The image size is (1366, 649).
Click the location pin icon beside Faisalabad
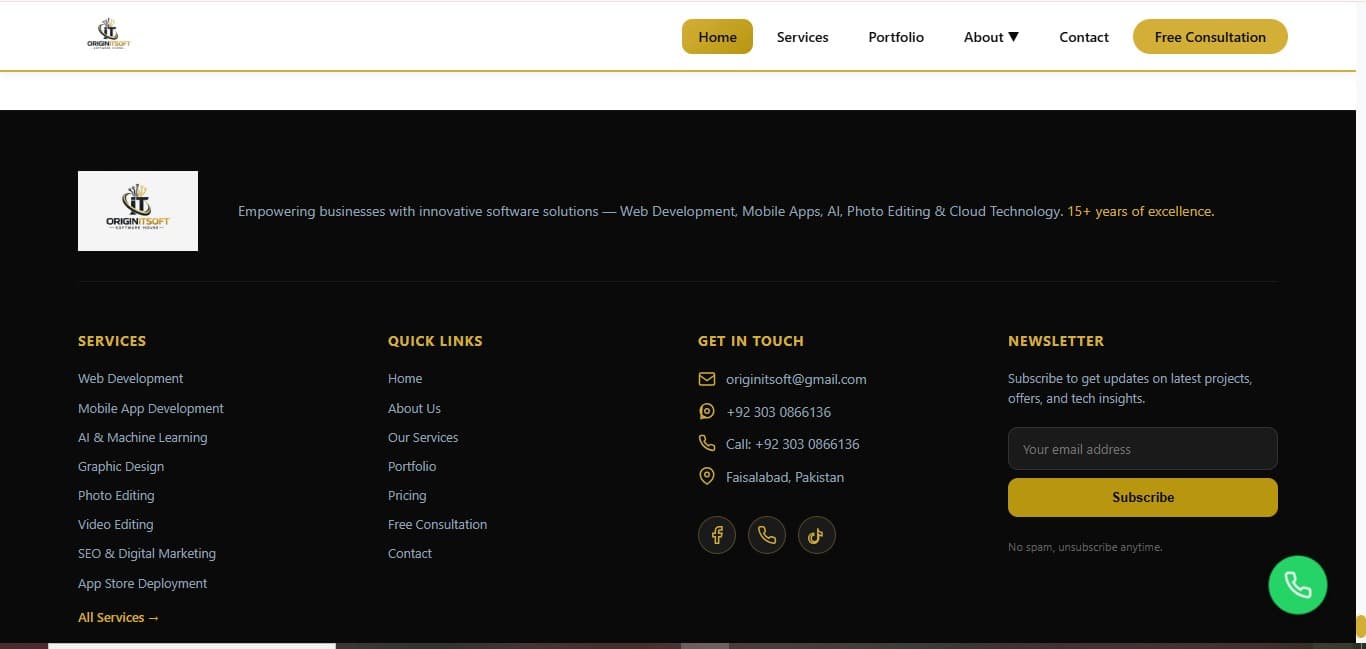[707, 476]
